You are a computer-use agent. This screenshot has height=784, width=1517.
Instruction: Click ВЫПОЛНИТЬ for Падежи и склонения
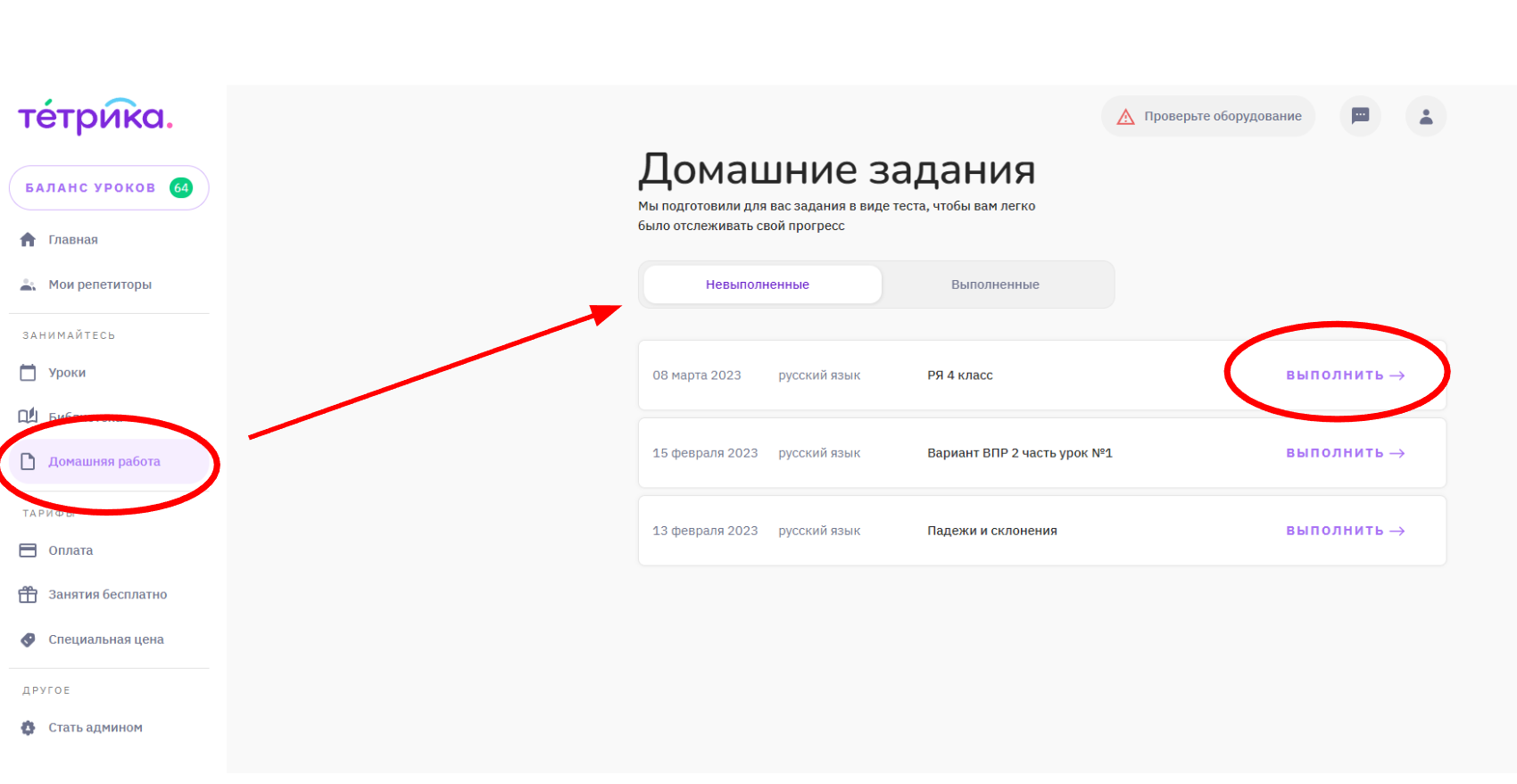pyautogui.click(x=1345, y=531)
